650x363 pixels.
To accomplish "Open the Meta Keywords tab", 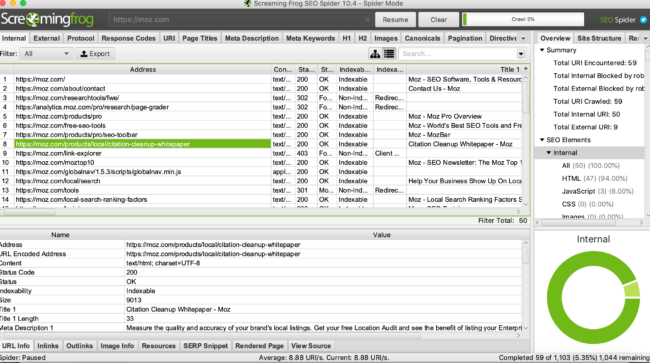I will pos(310,38).
